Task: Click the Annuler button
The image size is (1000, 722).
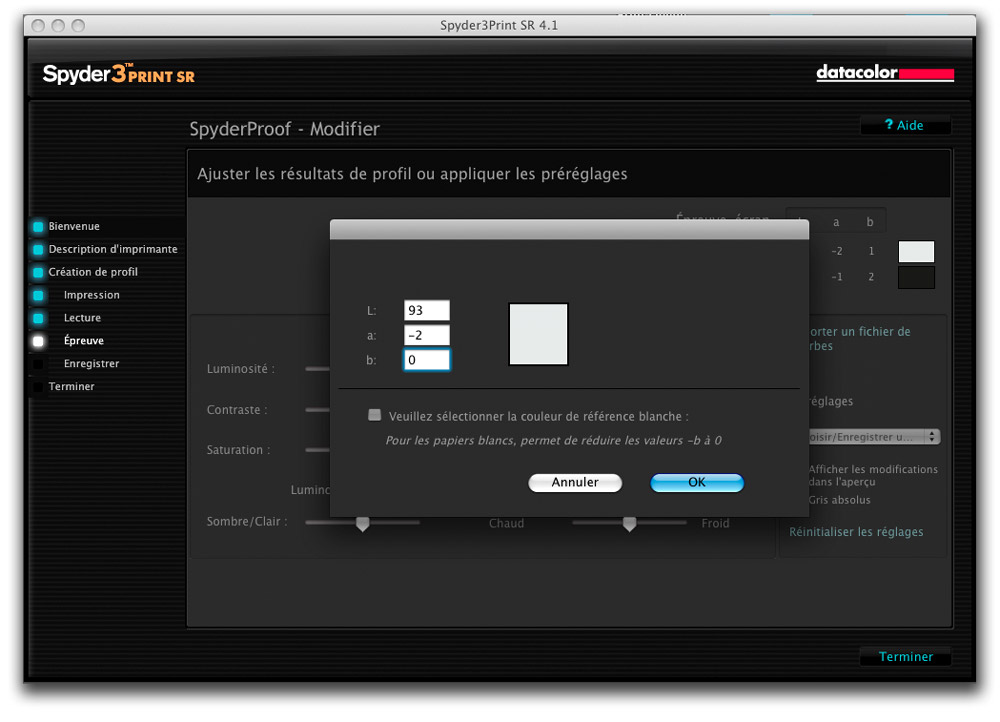Action: coord(575,482)
